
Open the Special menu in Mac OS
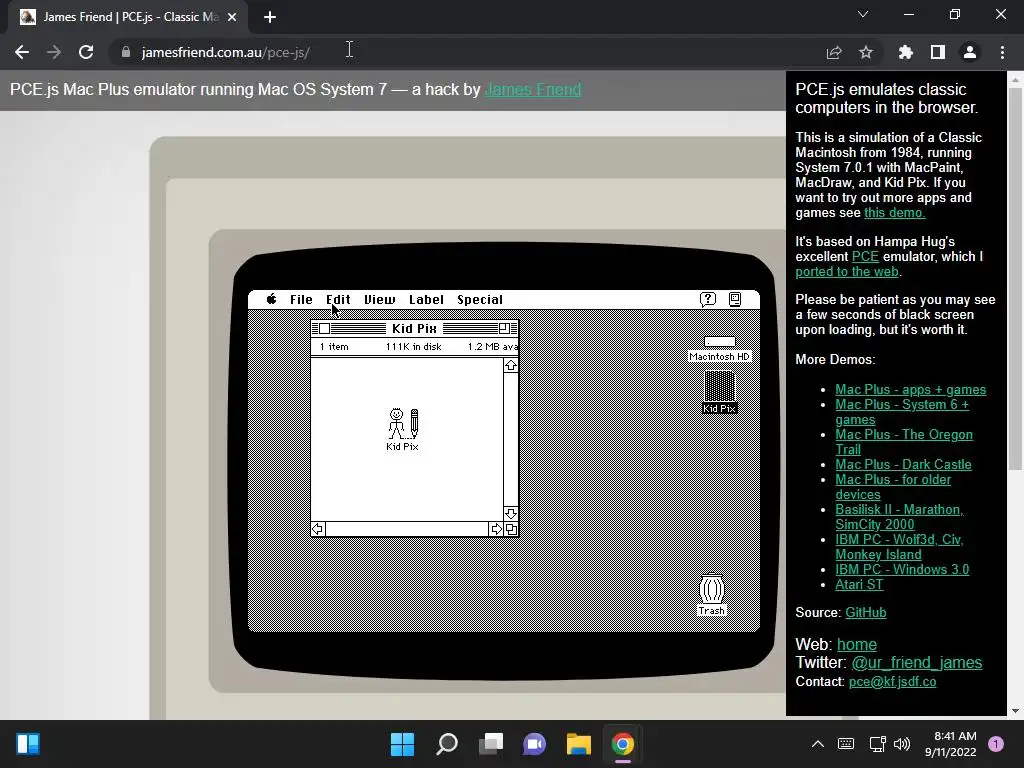pyautogui.click(x=479, y=300)
